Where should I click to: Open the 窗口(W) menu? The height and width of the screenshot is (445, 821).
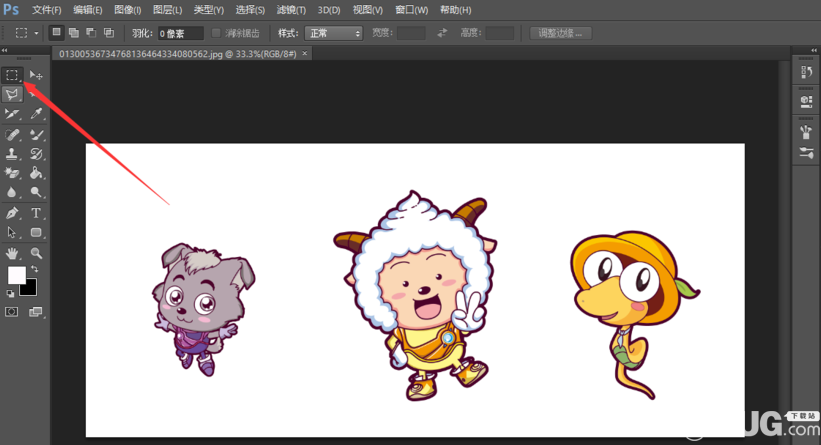tap(412, 10)
